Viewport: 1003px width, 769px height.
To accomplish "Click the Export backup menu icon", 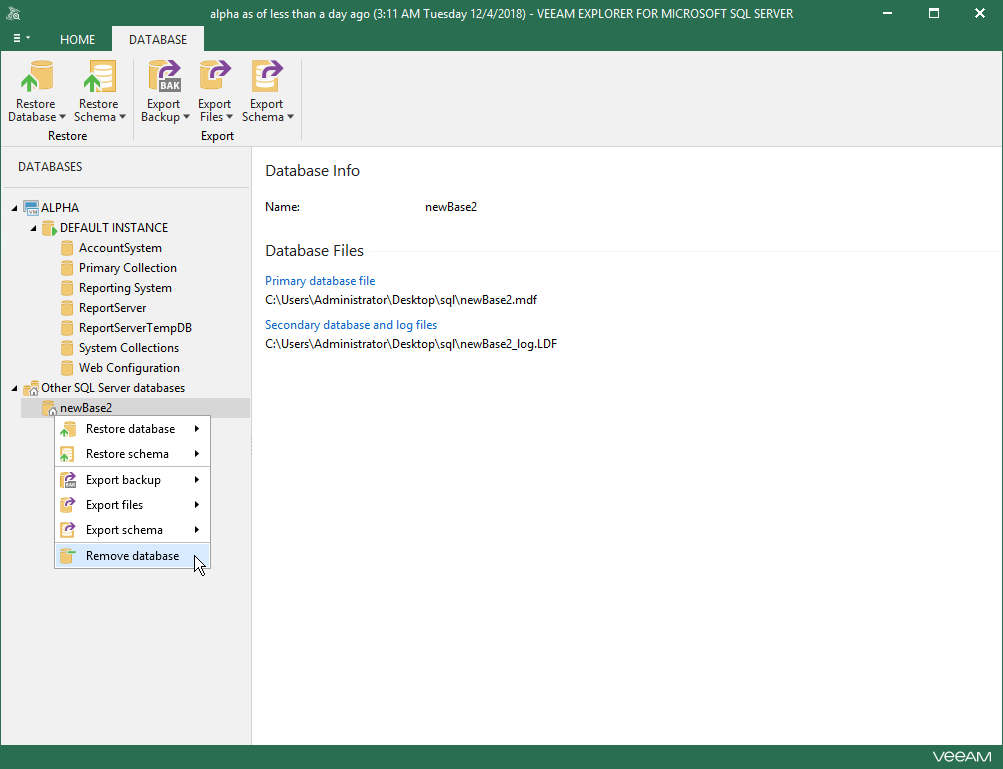I will (x=68, y=480).
